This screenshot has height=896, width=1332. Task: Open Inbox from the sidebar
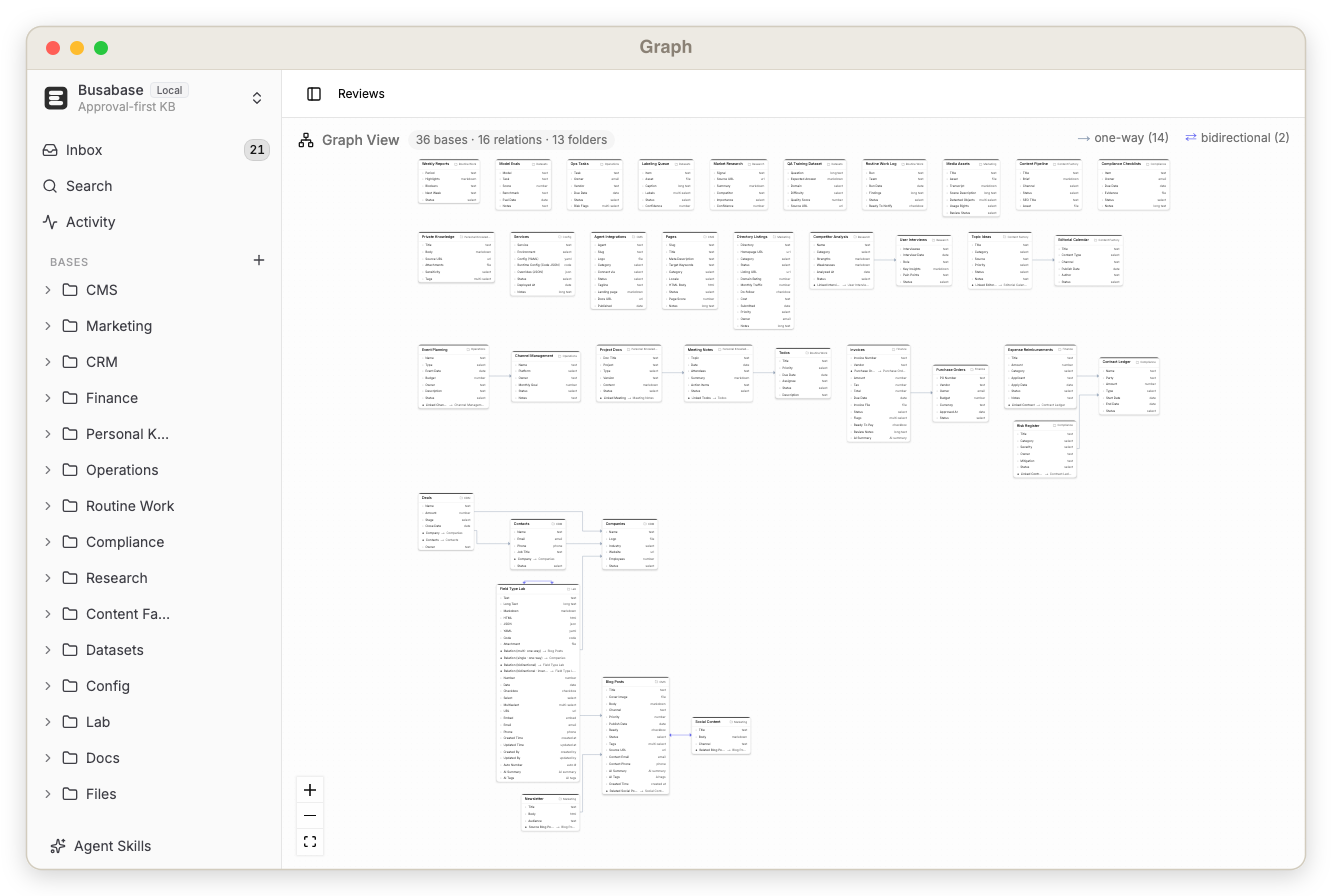(x=155, y=150)
